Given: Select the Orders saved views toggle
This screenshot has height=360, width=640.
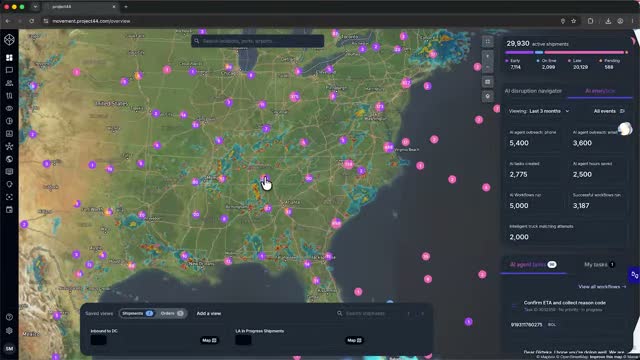Looking at the screenshot, I should pyautogui.click(x=171, y=313).
